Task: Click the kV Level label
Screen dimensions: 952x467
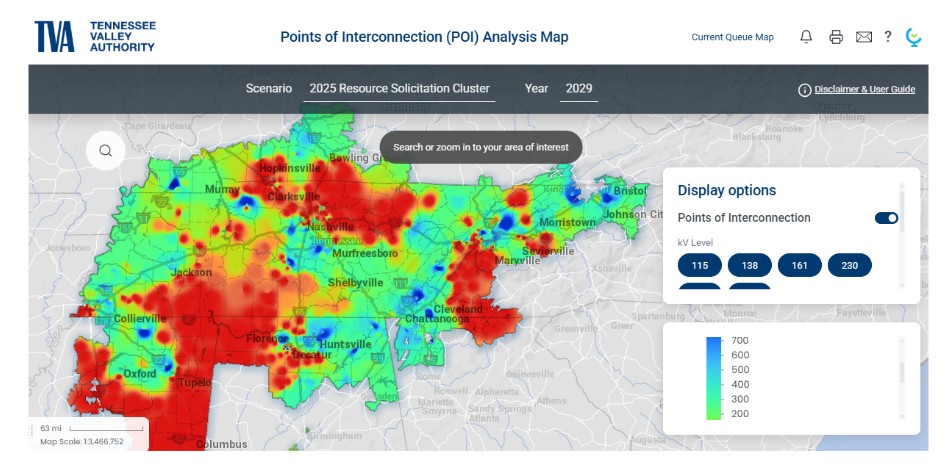Action: [x=695, y=243]
